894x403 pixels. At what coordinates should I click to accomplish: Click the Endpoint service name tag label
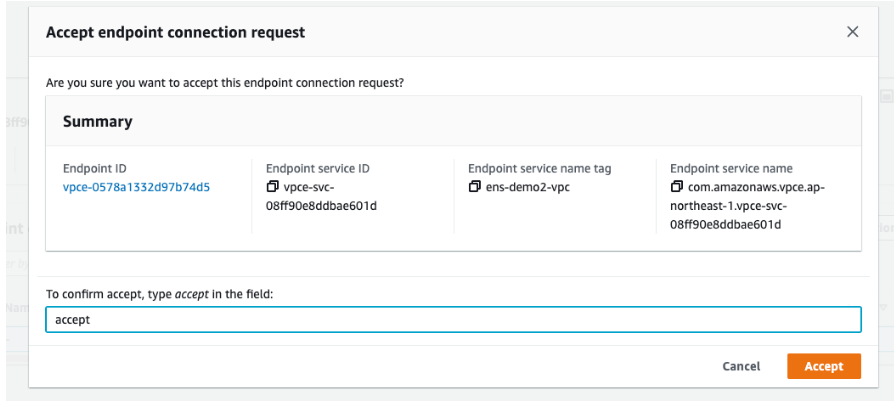tap(539, 169)
